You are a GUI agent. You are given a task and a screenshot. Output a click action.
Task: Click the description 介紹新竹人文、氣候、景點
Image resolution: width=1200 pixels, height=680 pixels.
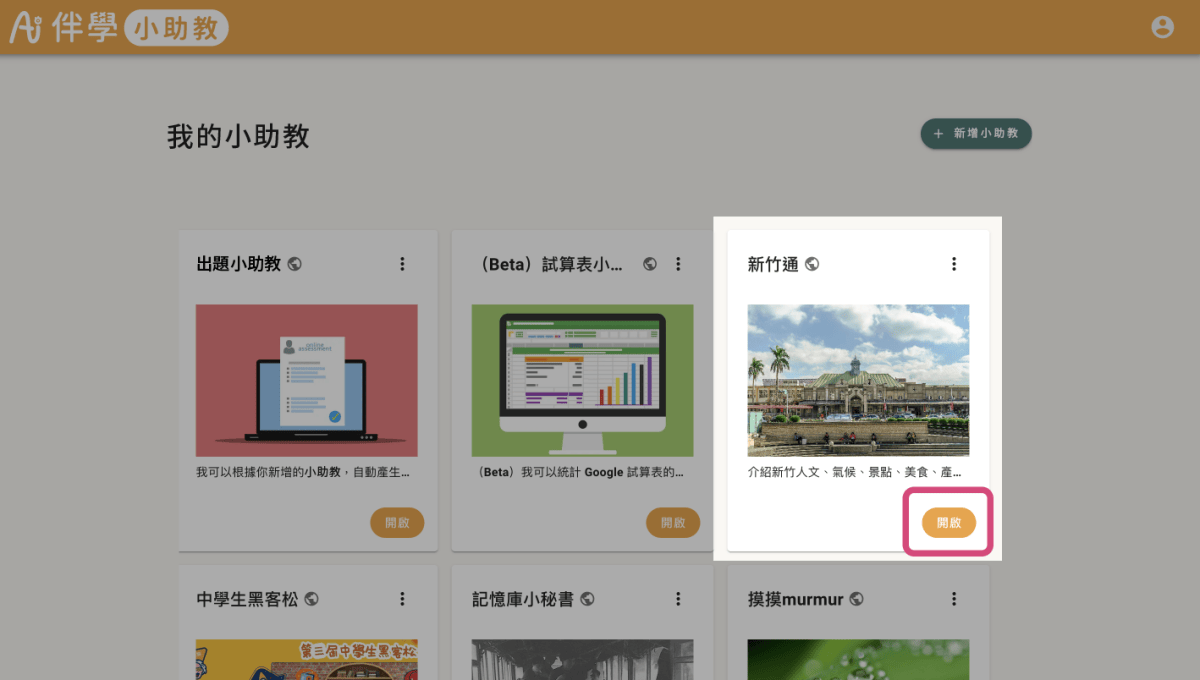855,471
